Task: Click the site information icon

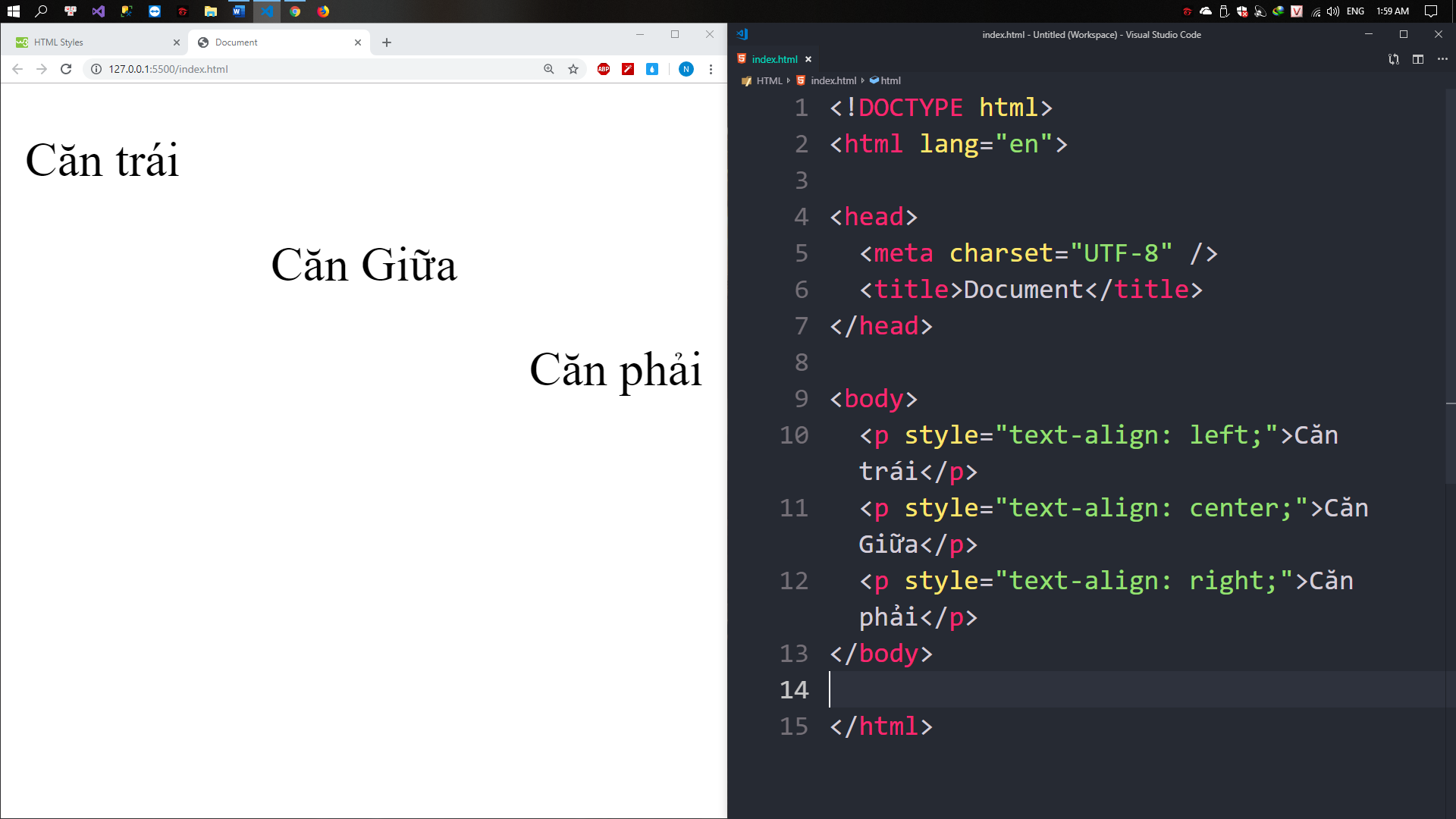Action: click(x=96, y=69)
